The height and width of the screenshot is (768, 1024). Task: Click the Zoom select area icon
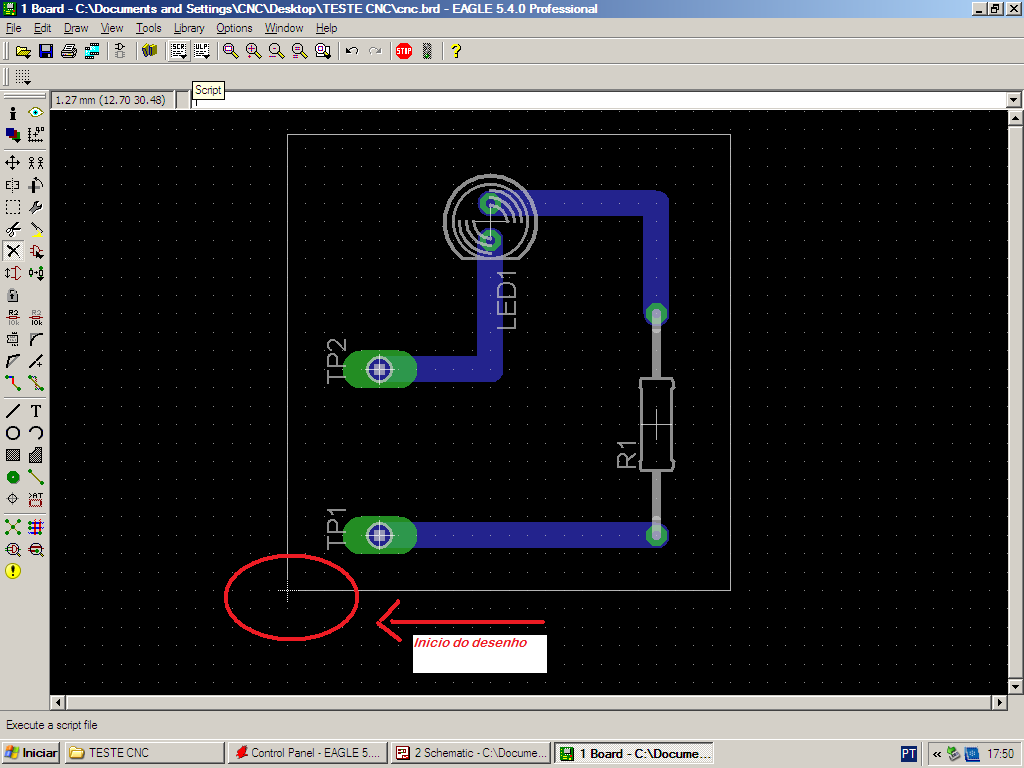click(x=323, y=51)
